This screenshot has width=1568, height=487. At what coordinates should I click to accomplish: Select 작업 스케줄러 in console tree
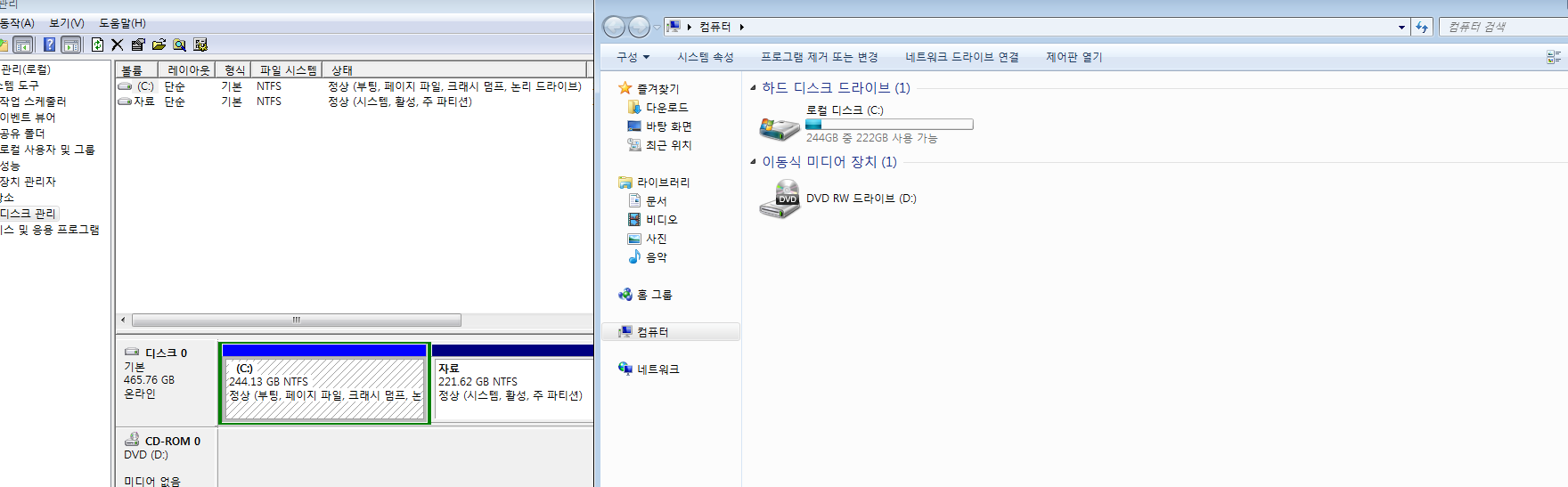tap(33, 101)
